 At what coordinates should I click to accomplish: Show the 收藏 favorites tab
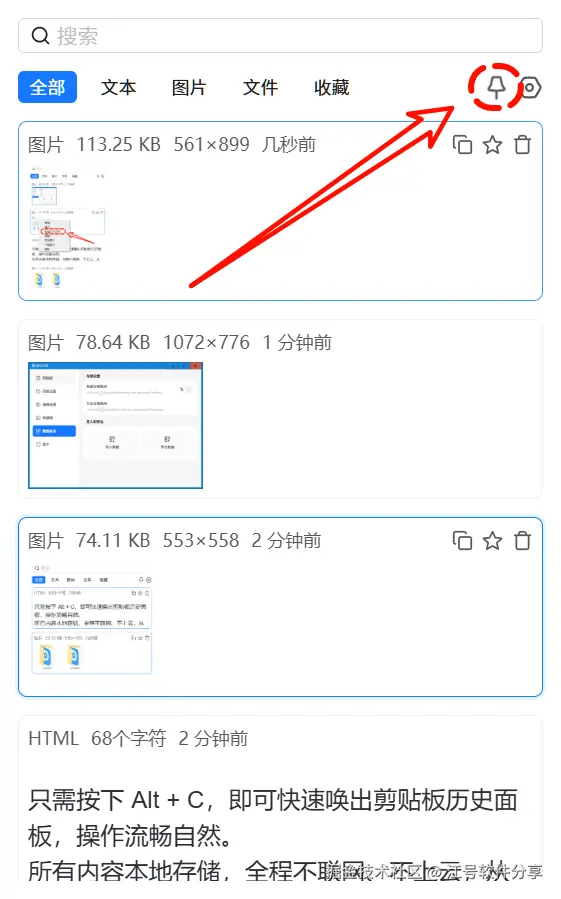[332, 87]
